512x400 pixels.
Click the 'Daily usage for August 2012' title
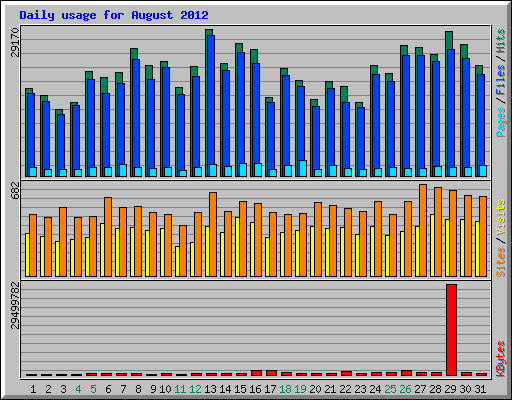(x=114, y=15)
